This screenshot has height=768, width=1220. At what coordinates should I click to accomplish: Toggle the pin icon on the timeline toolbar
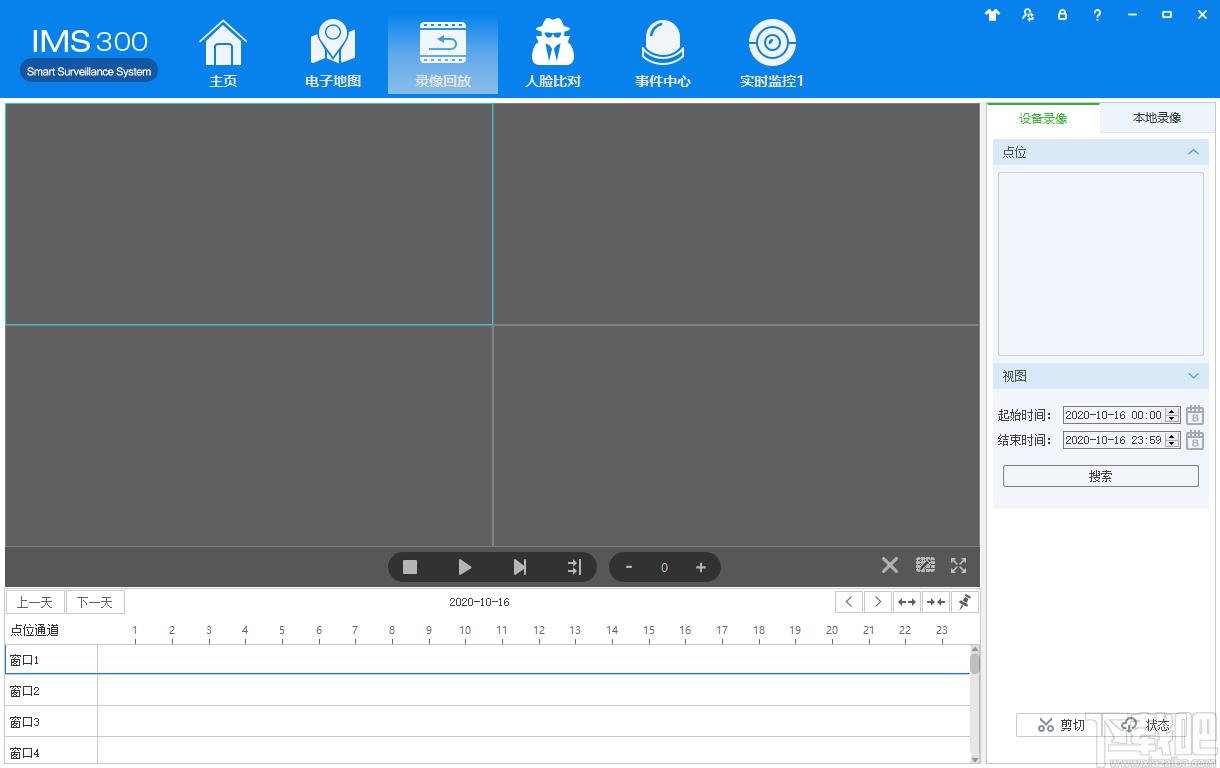coord(965,602)
